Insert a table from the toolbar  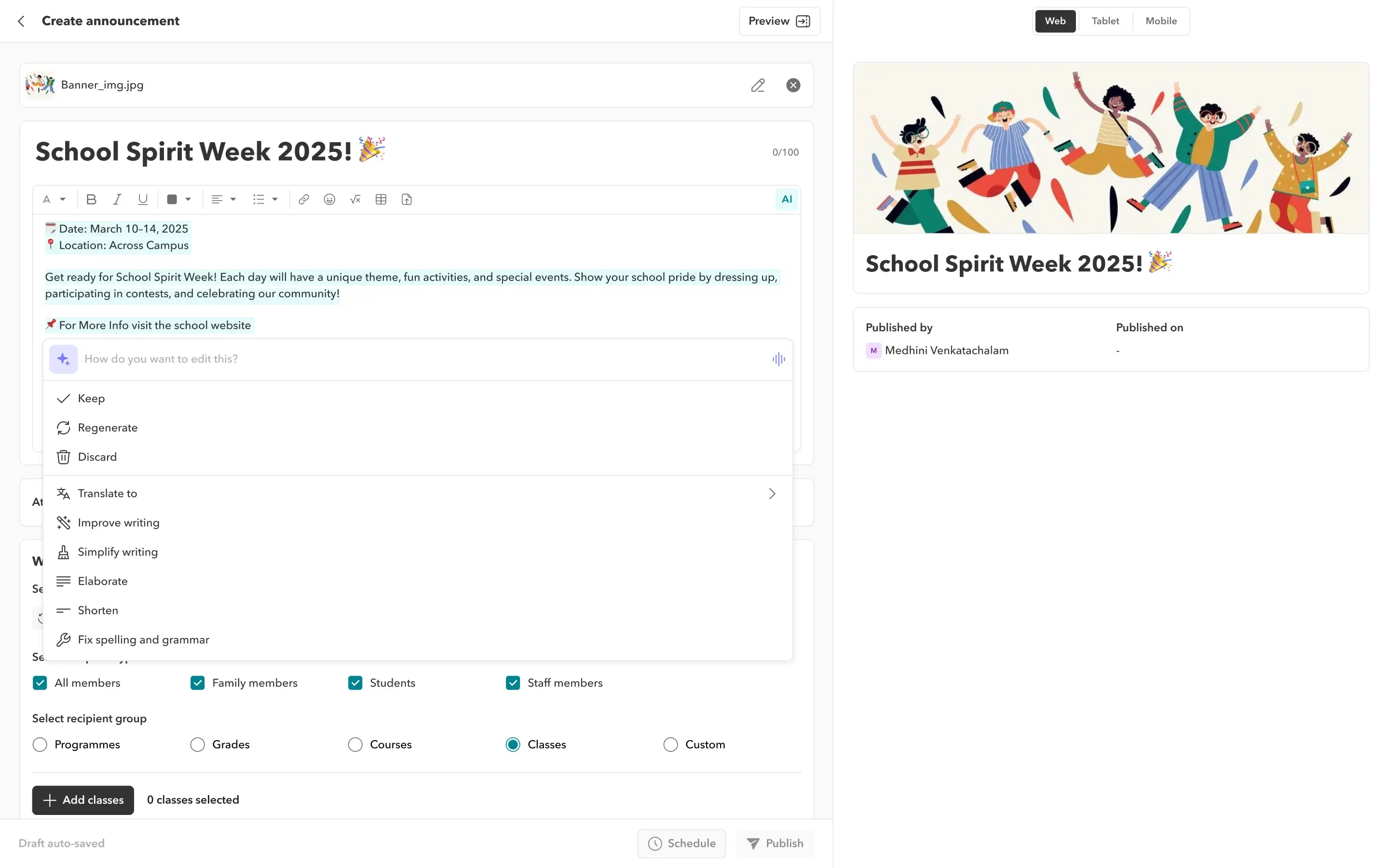click(x=381, y=199)
